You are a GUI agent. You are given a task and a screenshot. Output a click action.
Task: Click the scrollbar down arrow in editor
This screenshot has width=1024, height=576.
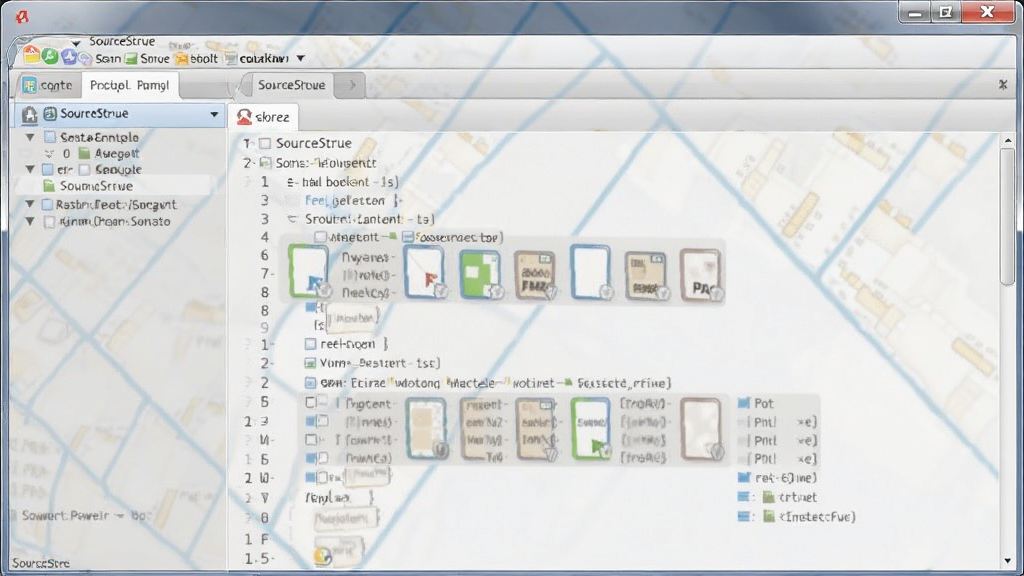tap(1008, 561)
